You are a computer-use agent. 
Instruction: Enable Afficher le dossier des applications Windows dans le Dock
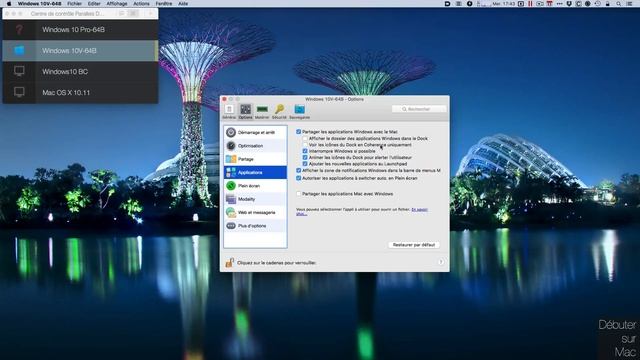click(305, 138)
